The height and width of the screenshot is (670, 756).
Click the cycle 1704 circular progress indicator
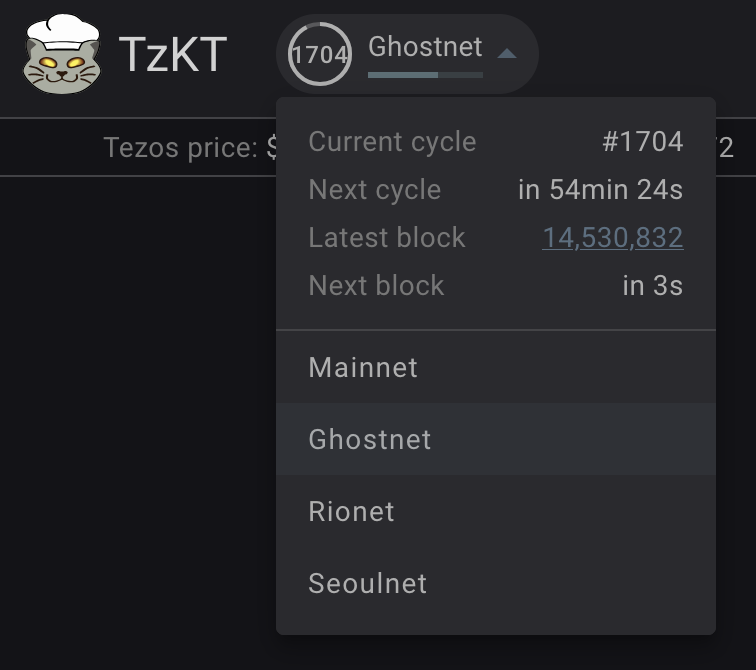[319, 54]
